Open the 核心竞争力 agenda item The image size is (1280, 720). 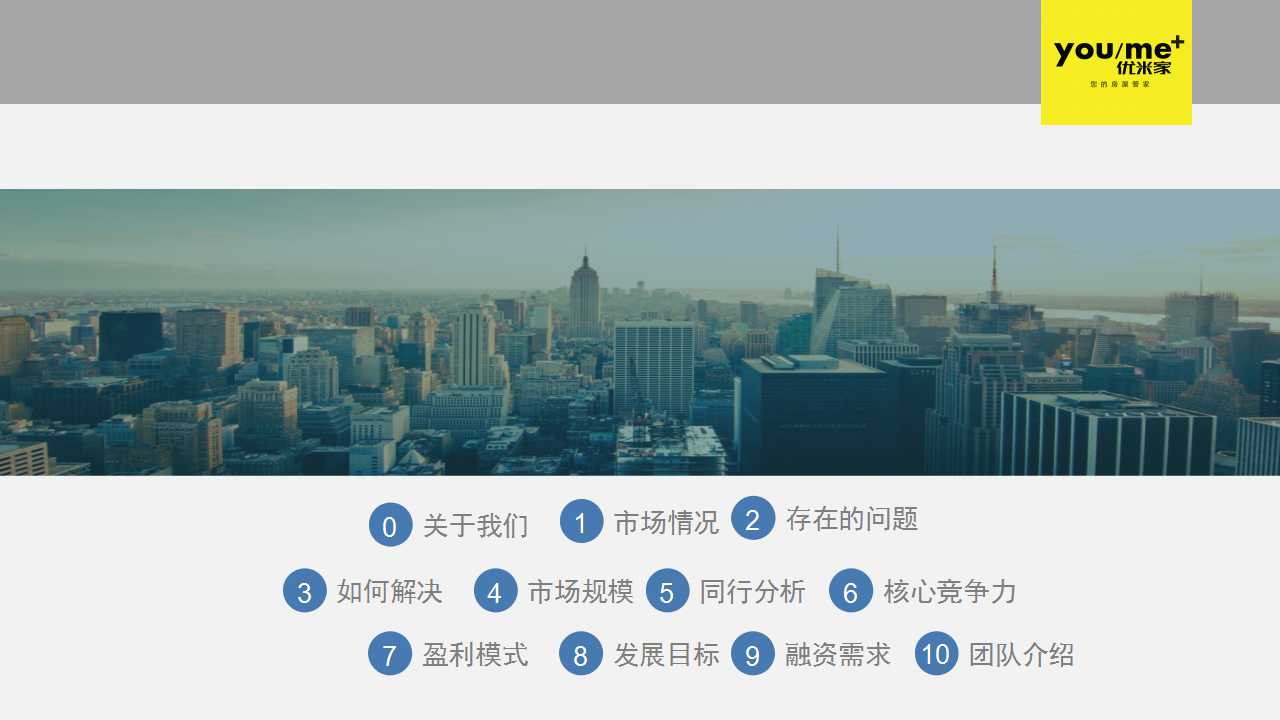coord(949,591)
